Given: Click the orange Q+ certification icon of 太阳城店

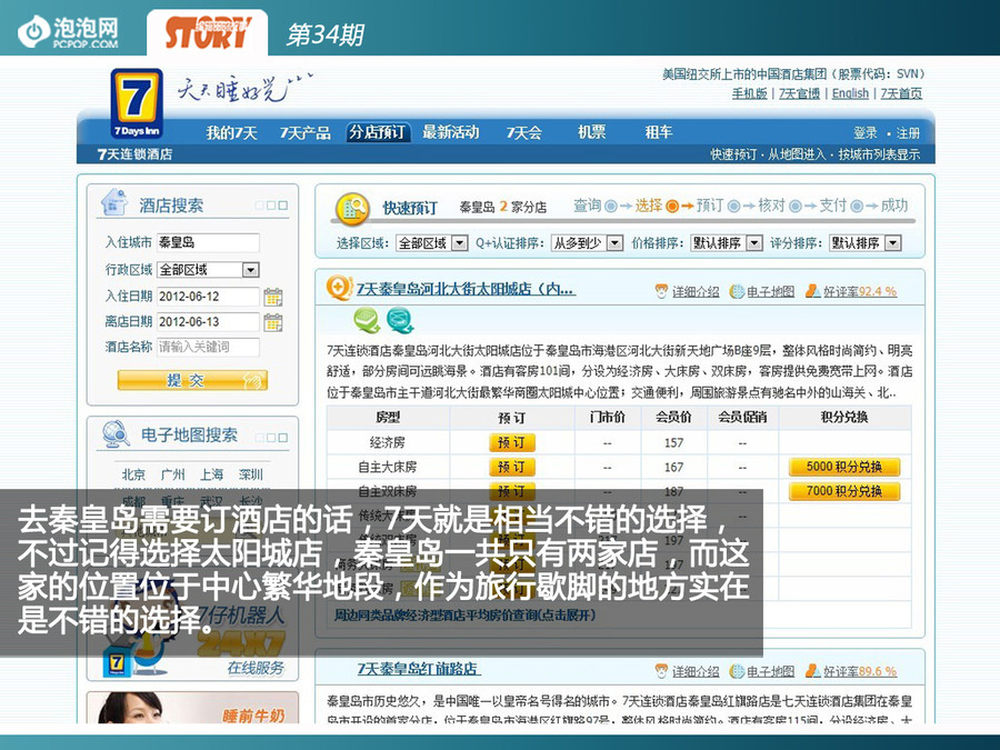Looking at the screenshot, I should coord(338,288).
